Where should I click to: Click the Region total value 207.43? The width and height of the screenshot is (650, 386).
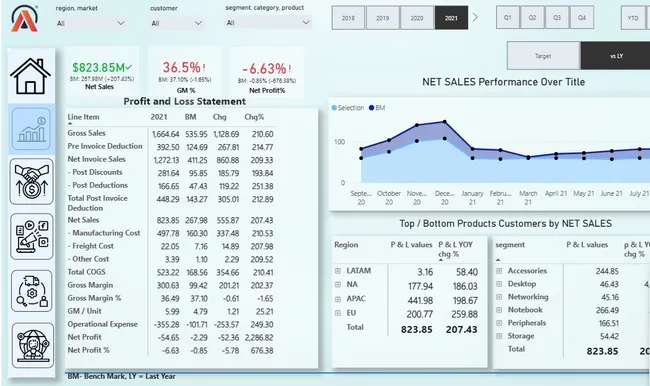[x=461, y=330]
